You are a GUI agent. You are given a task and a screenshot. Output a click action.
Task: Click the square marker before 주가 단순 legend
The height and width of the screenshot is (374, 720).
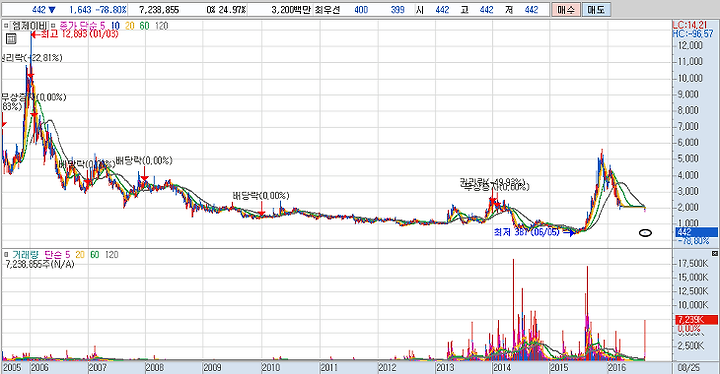coord(53,26)
